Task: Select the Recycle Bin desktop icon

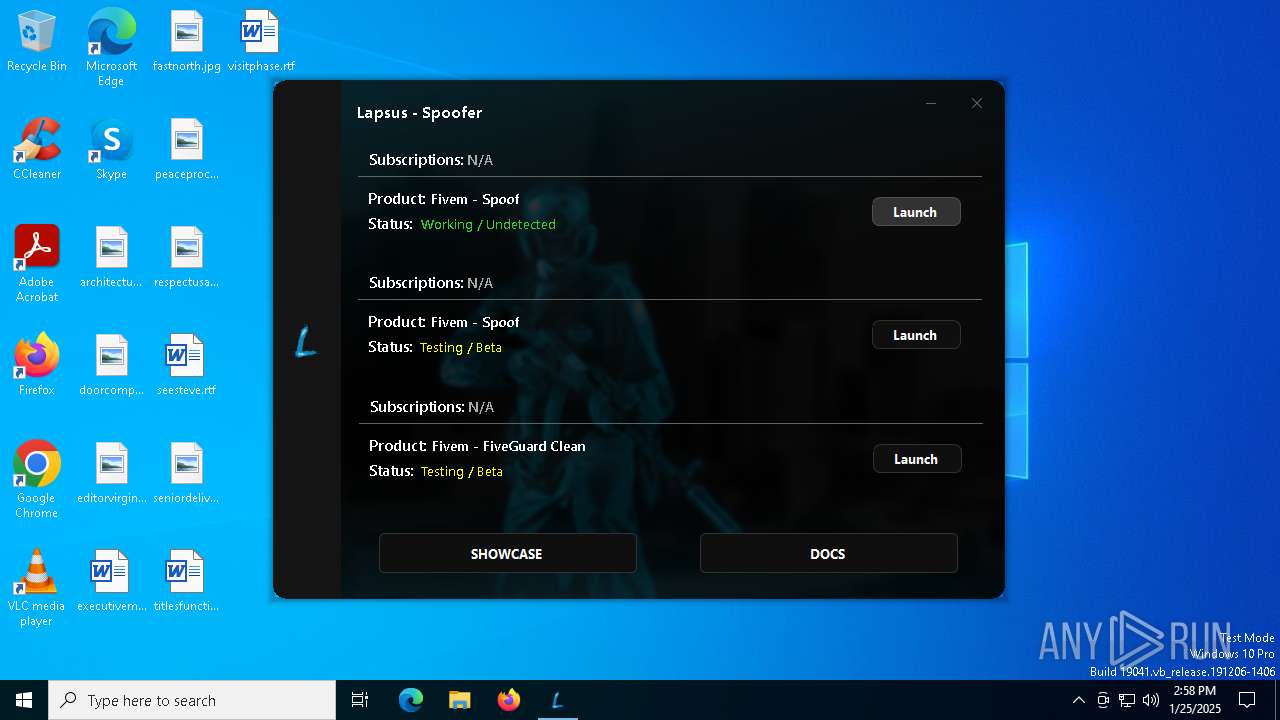Action: tap(37, 42)
